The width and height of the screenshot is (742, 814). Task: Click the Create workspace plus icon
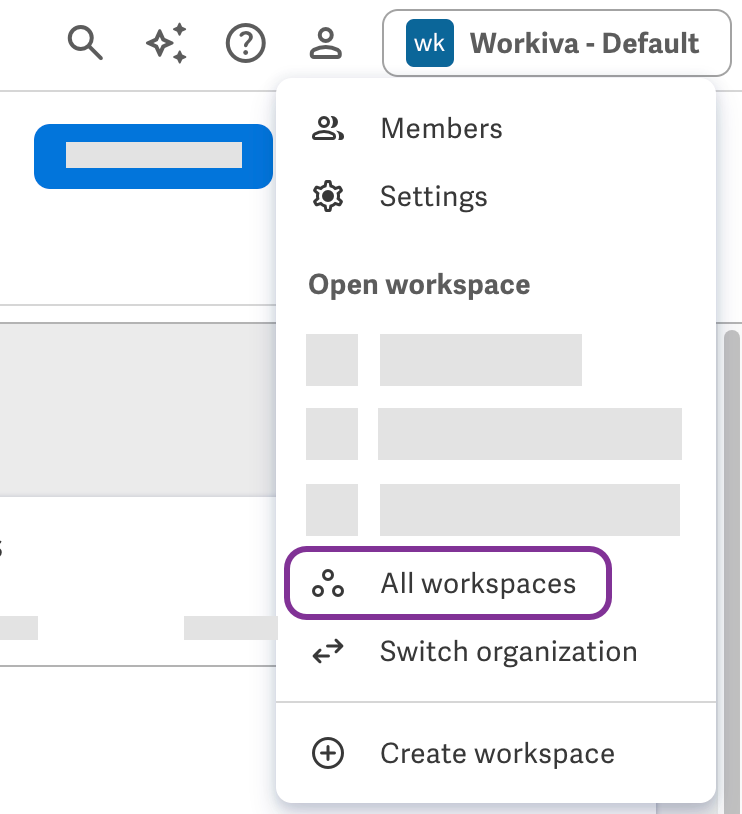(x=328, y=753)
